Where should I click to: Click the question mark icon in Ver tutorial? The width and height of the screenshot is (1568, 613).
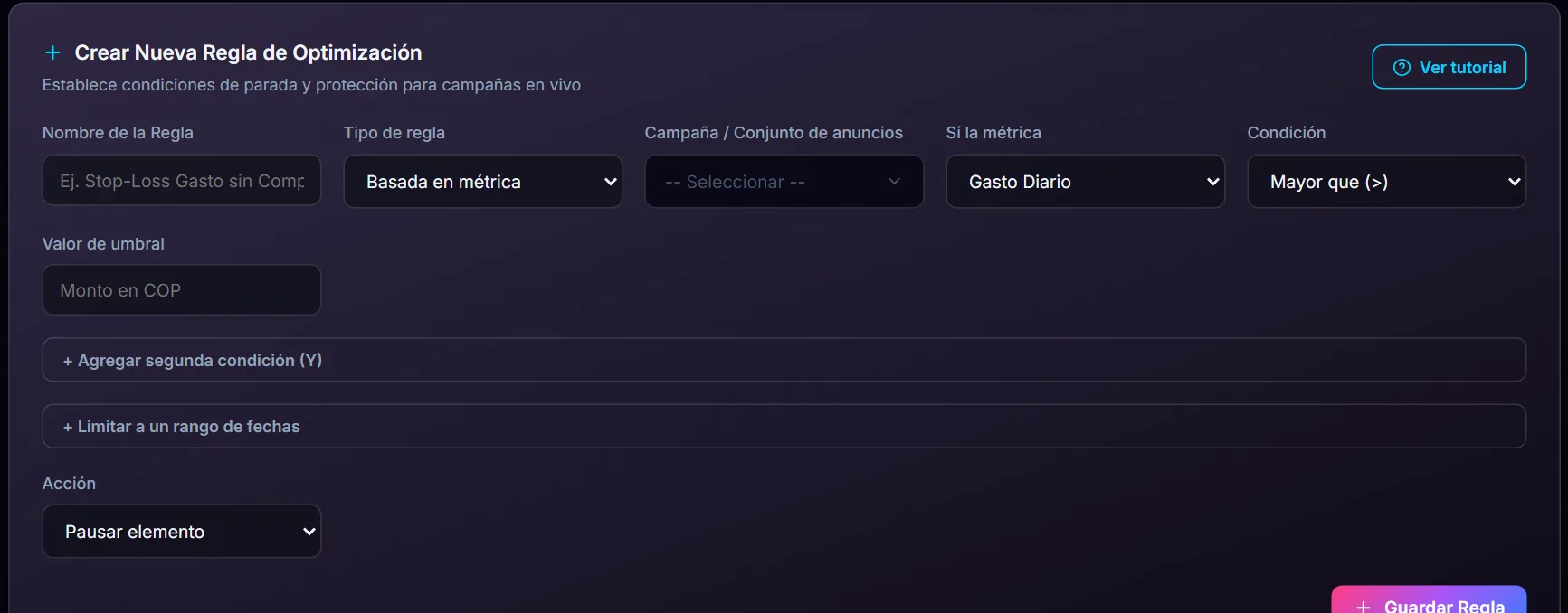(1402, 68)
